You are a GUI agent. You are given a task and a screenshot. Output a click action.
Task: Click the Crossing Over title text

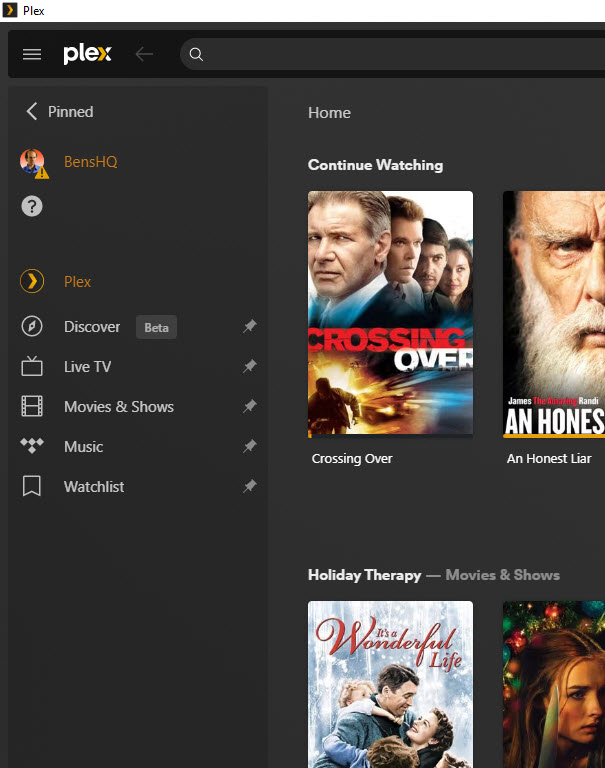pos(352,458)
